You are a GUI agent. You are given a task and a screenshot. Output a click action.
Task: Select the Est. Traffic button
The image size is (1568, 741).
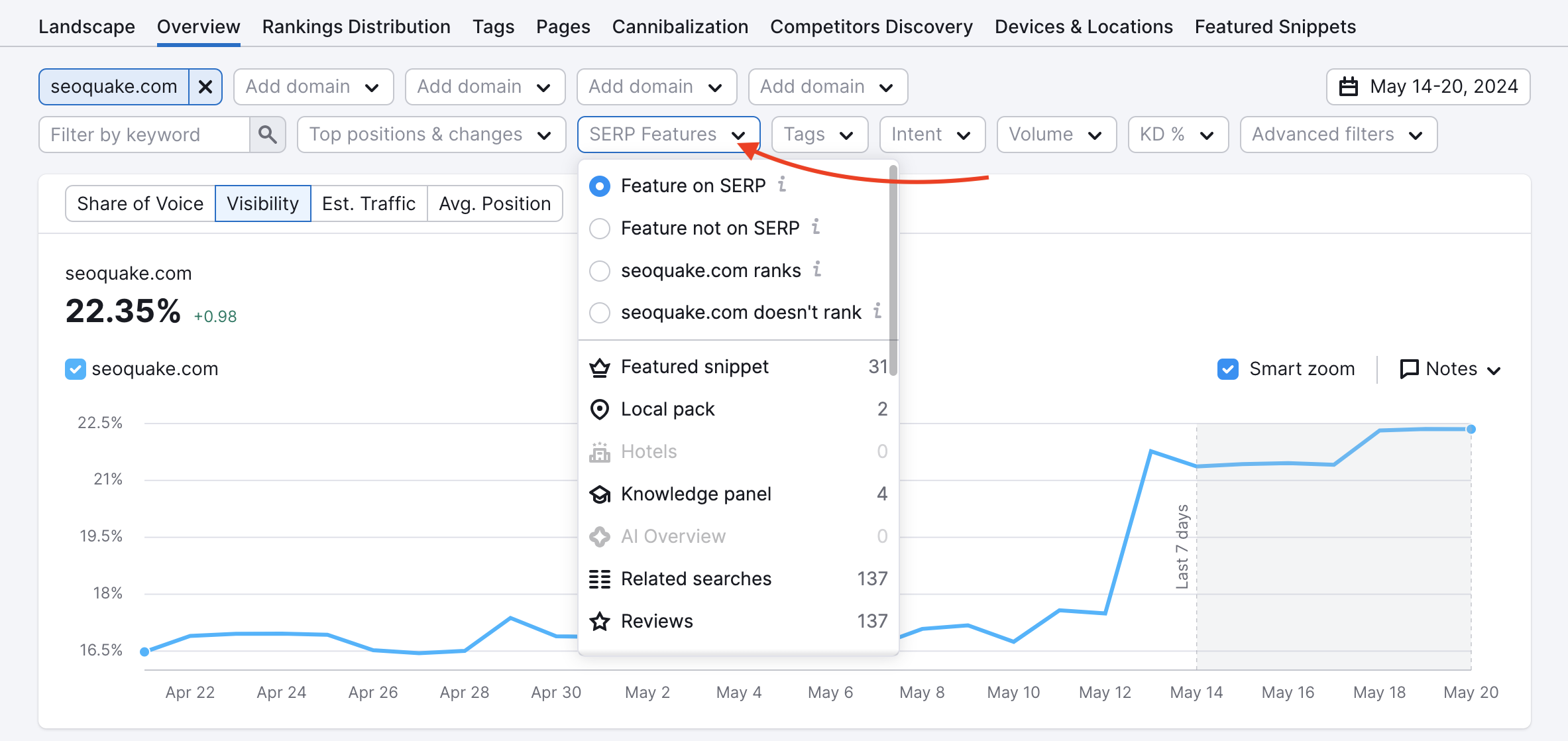tap(369, 203)
